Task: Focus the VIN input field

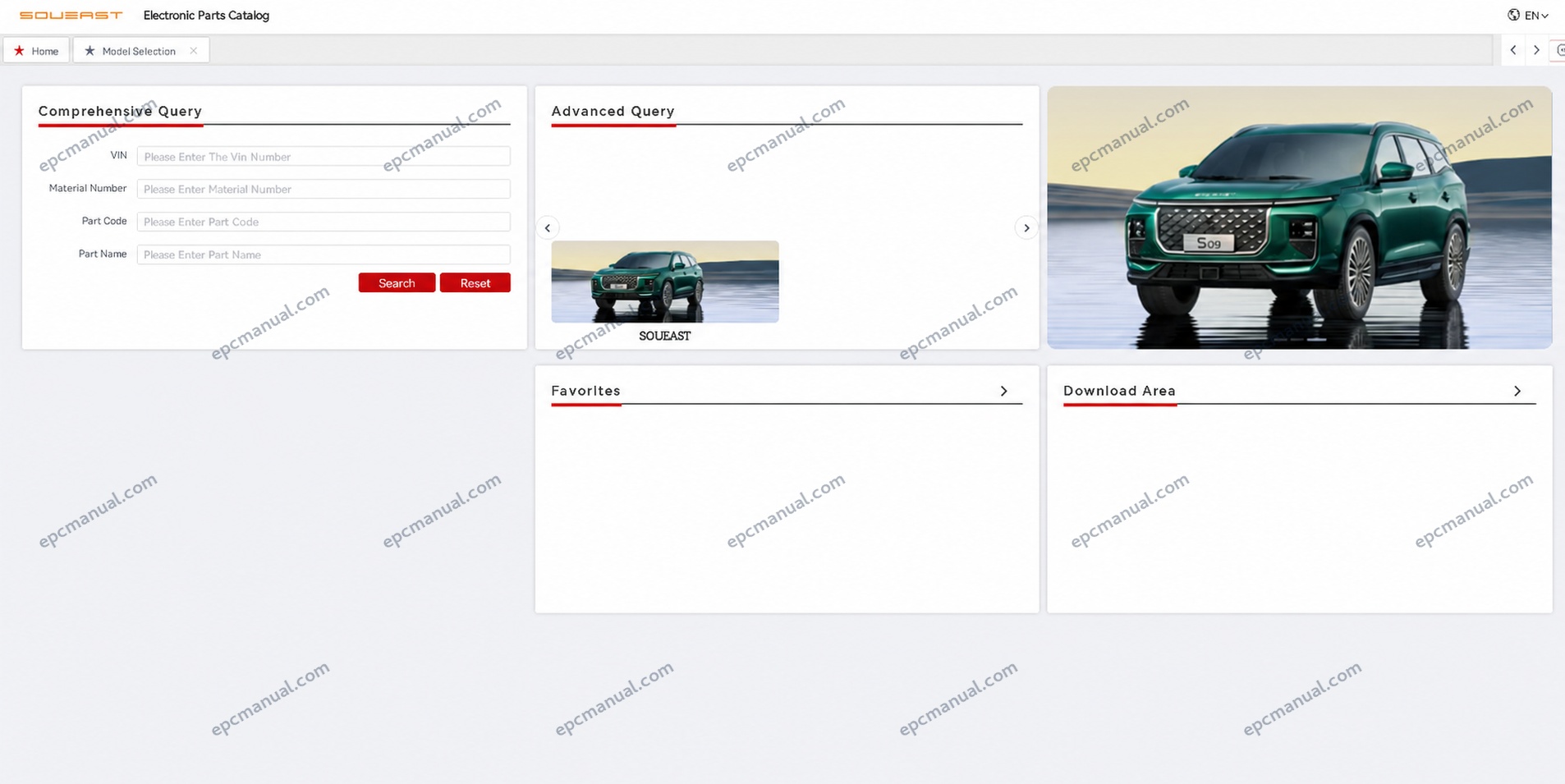Action: (324, 156)
